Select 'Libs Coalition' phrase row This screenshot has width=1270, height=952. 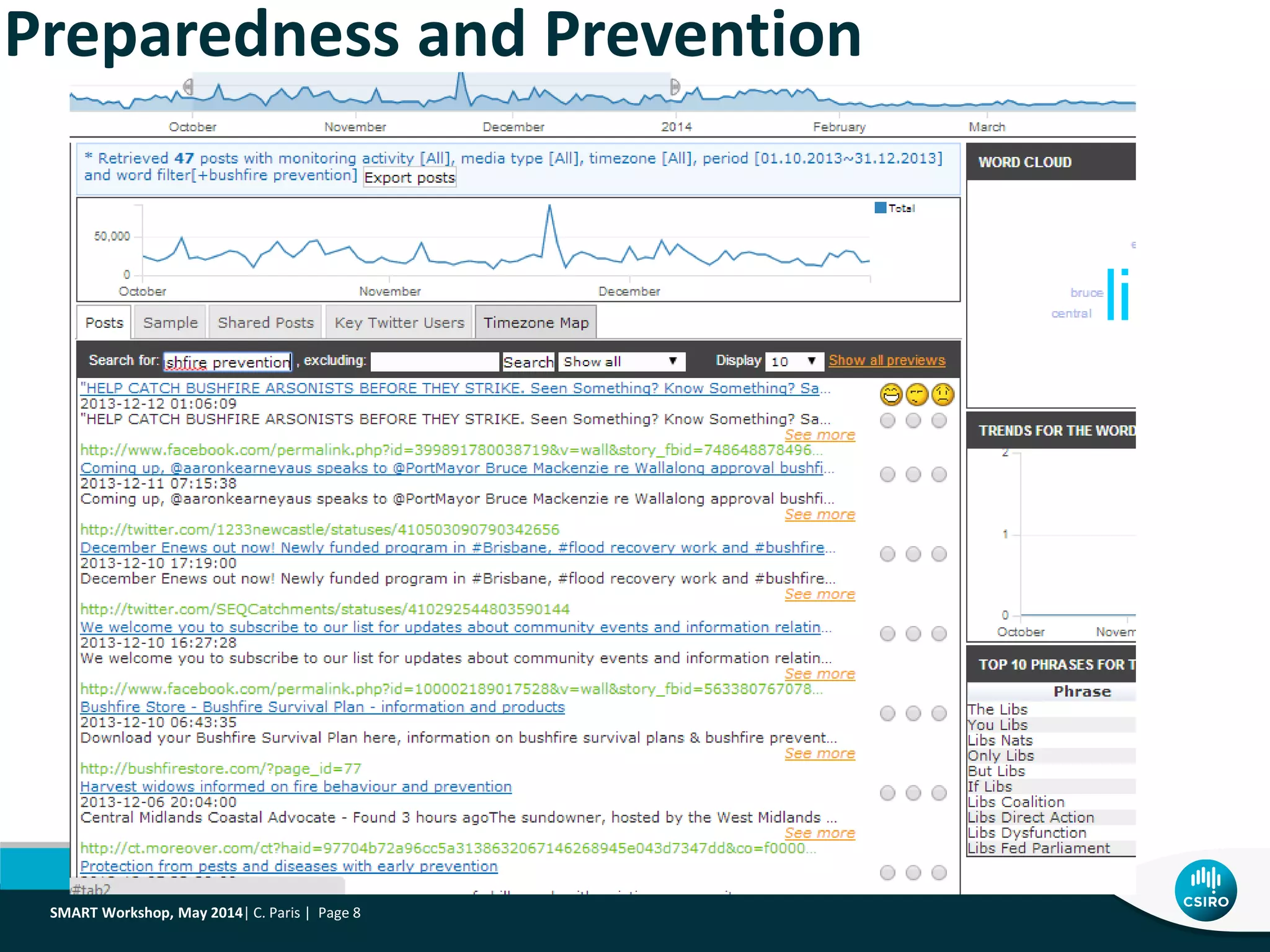coord(1052,802)
